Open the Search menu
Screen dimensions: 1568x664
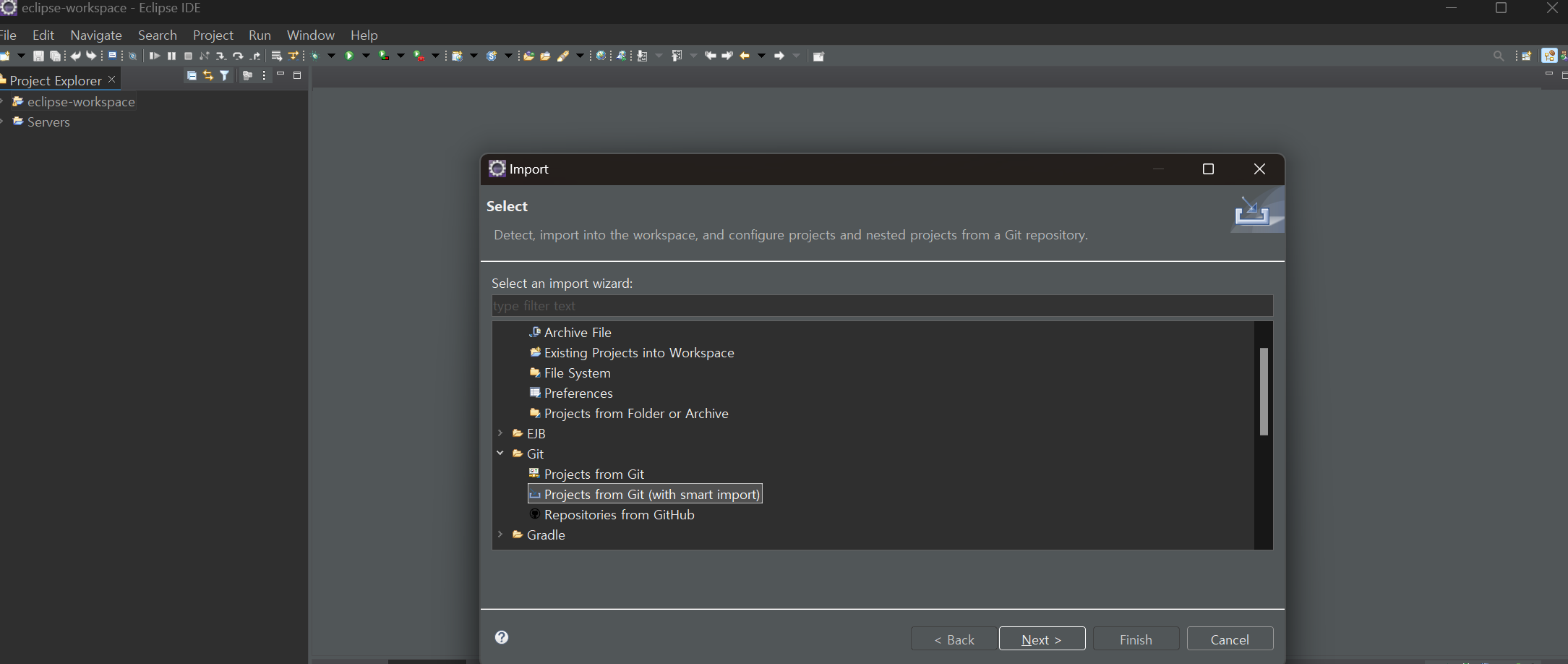[158, 35]
